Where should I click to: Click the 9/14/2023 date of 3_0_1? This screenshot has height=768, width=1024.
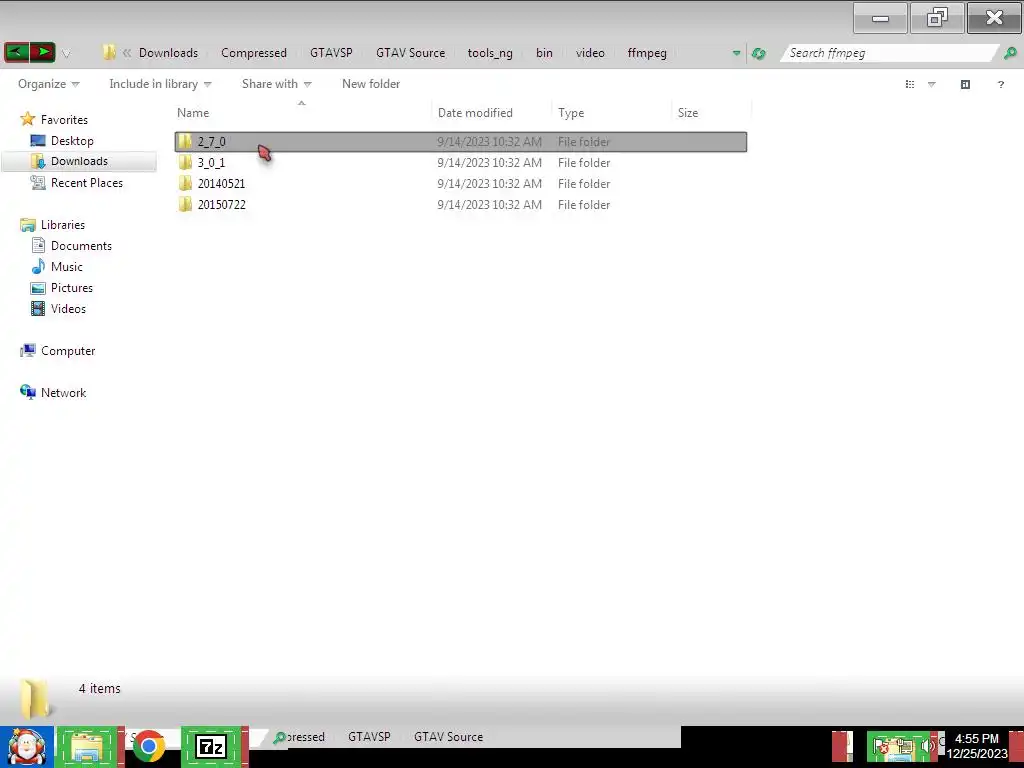click(489, 163)
